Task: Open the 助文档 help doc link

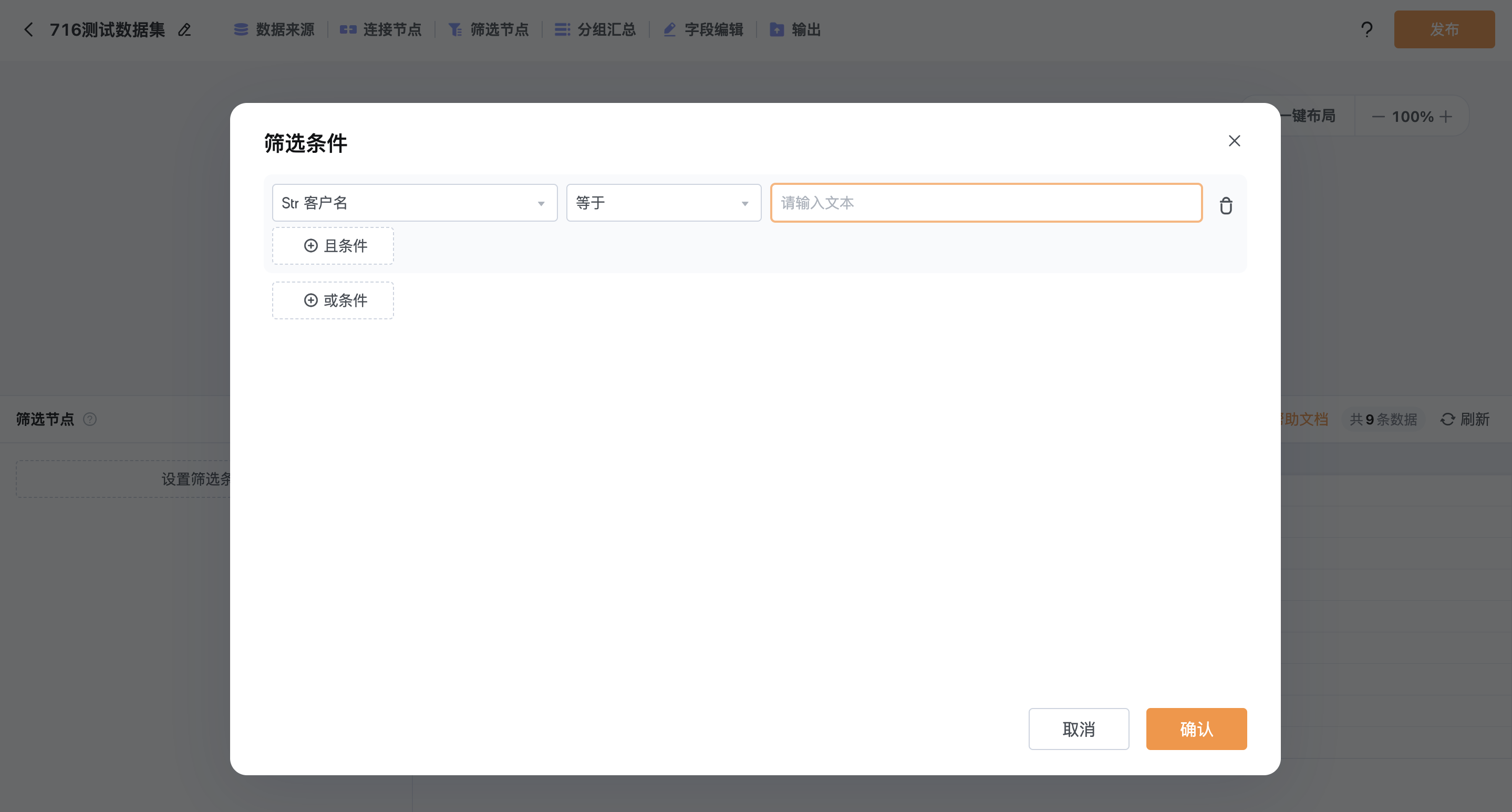Action: pyautogui.click(x=1304, y=419)
